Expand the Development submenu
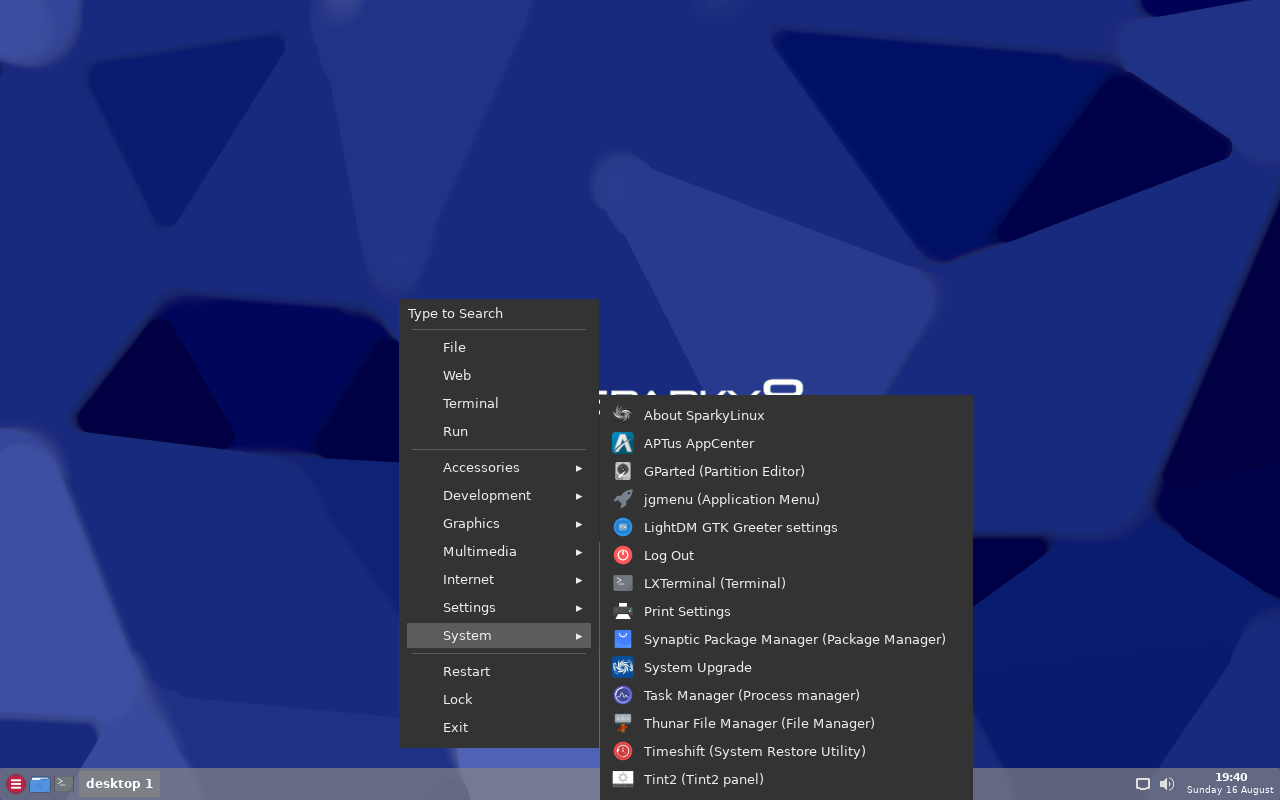 click(x=499, y=496)
